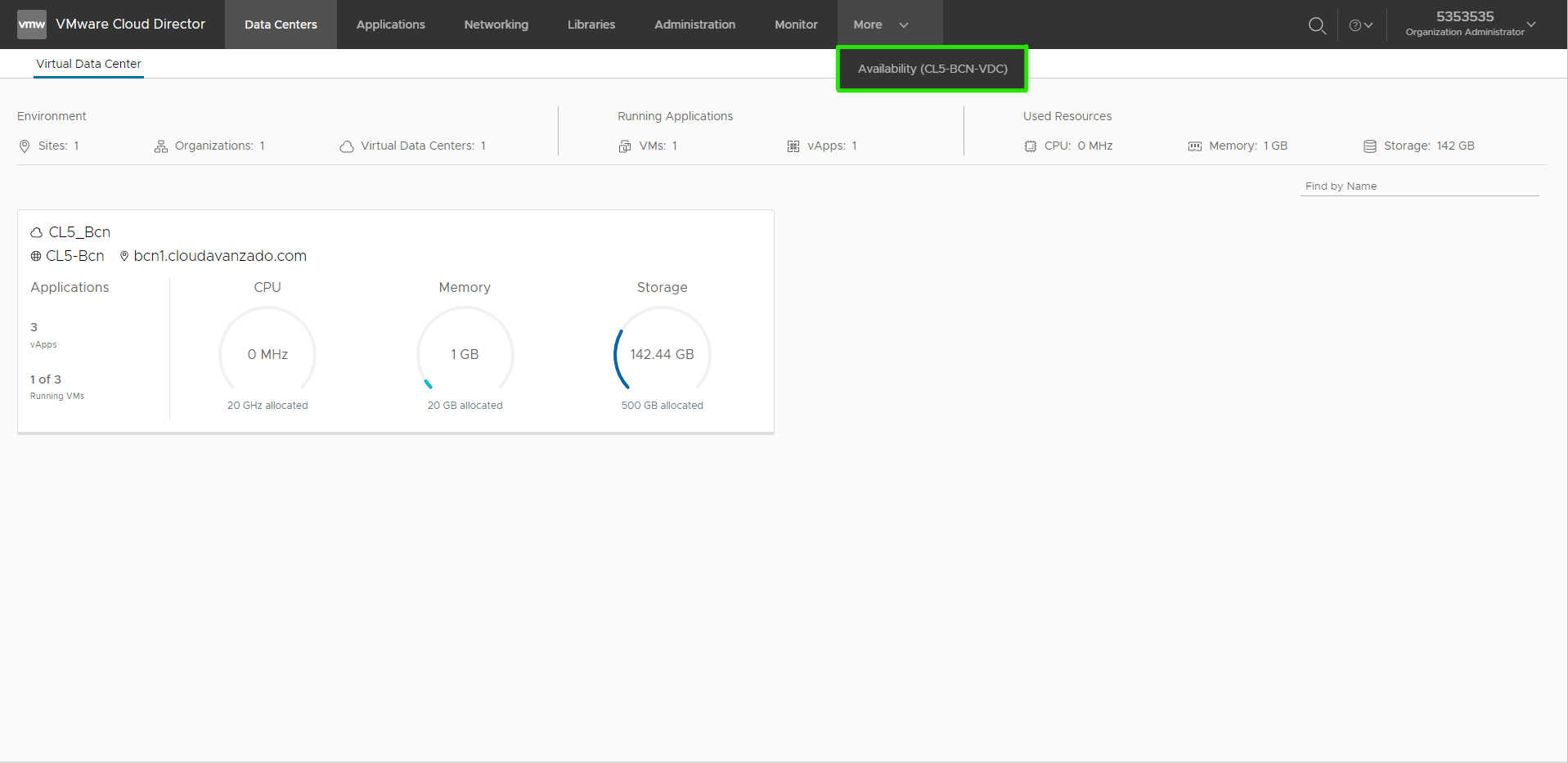Image resolution: width=1568 pixels, height=763 pixels.
Task: Click the bcn1.cloudavanzado.com site text
Action: pos(220,256)
